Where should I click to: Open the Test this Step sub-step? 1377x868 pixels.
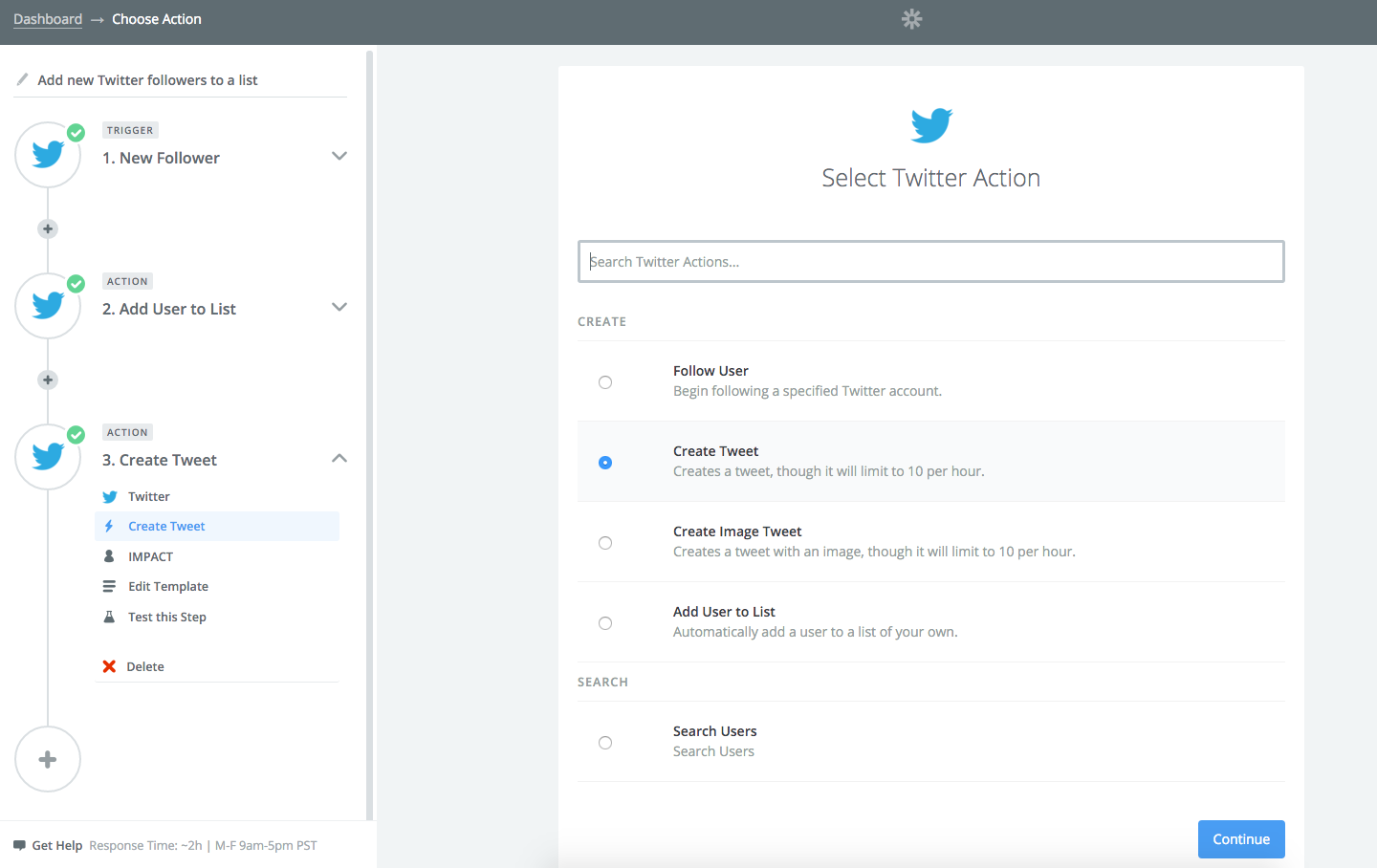(217, 617)
